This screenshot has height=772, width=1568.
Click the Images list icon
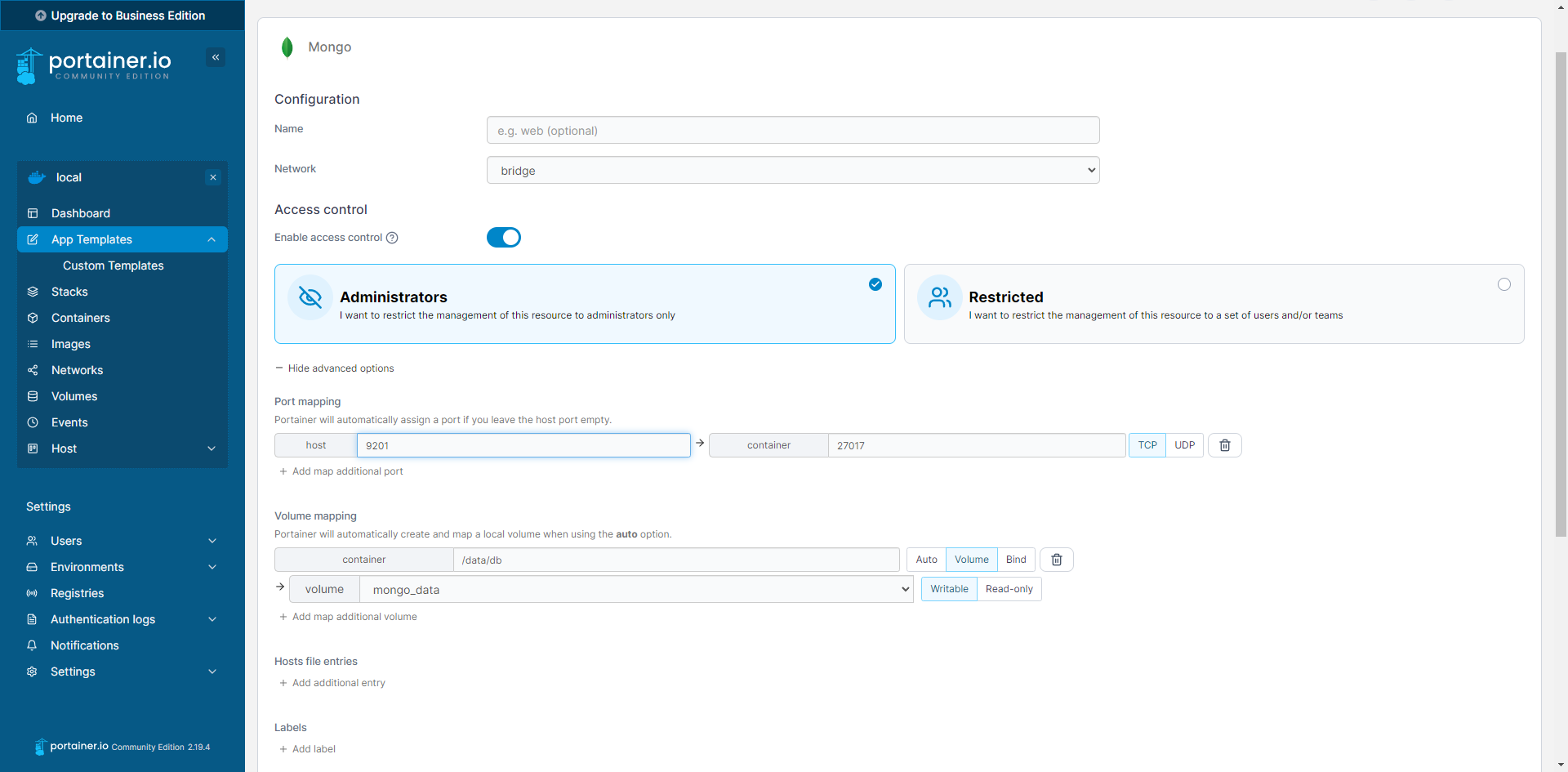[x=33, y=344]
